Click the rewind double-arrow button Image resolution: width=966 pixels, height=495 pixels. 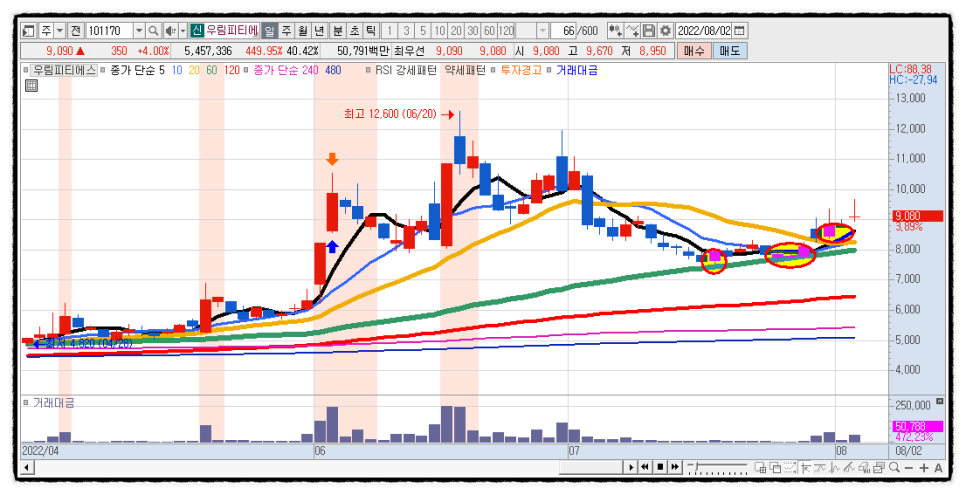(x=645, y=467)
